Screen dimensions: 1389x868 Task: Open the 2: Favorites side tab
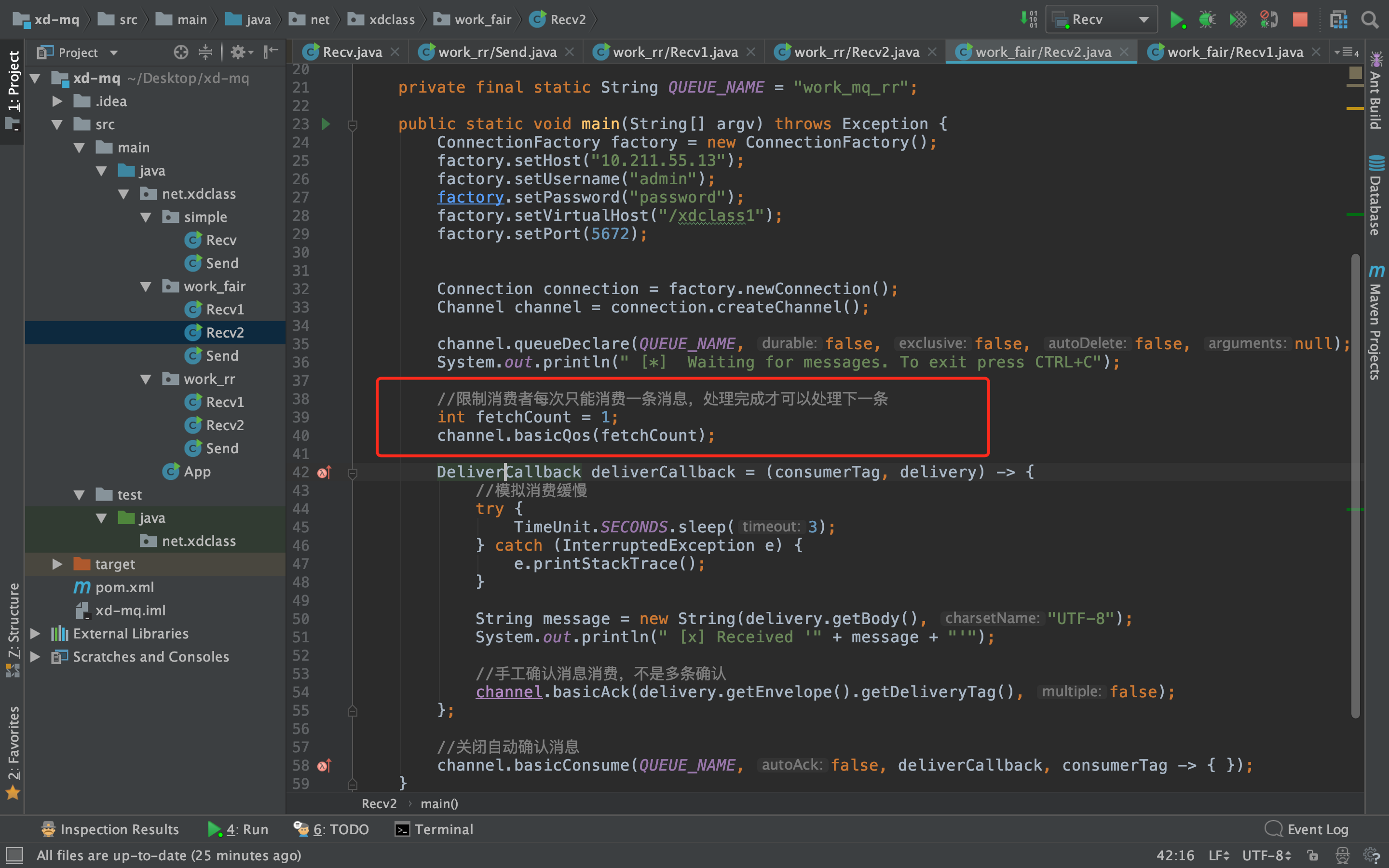pos(13,752)
